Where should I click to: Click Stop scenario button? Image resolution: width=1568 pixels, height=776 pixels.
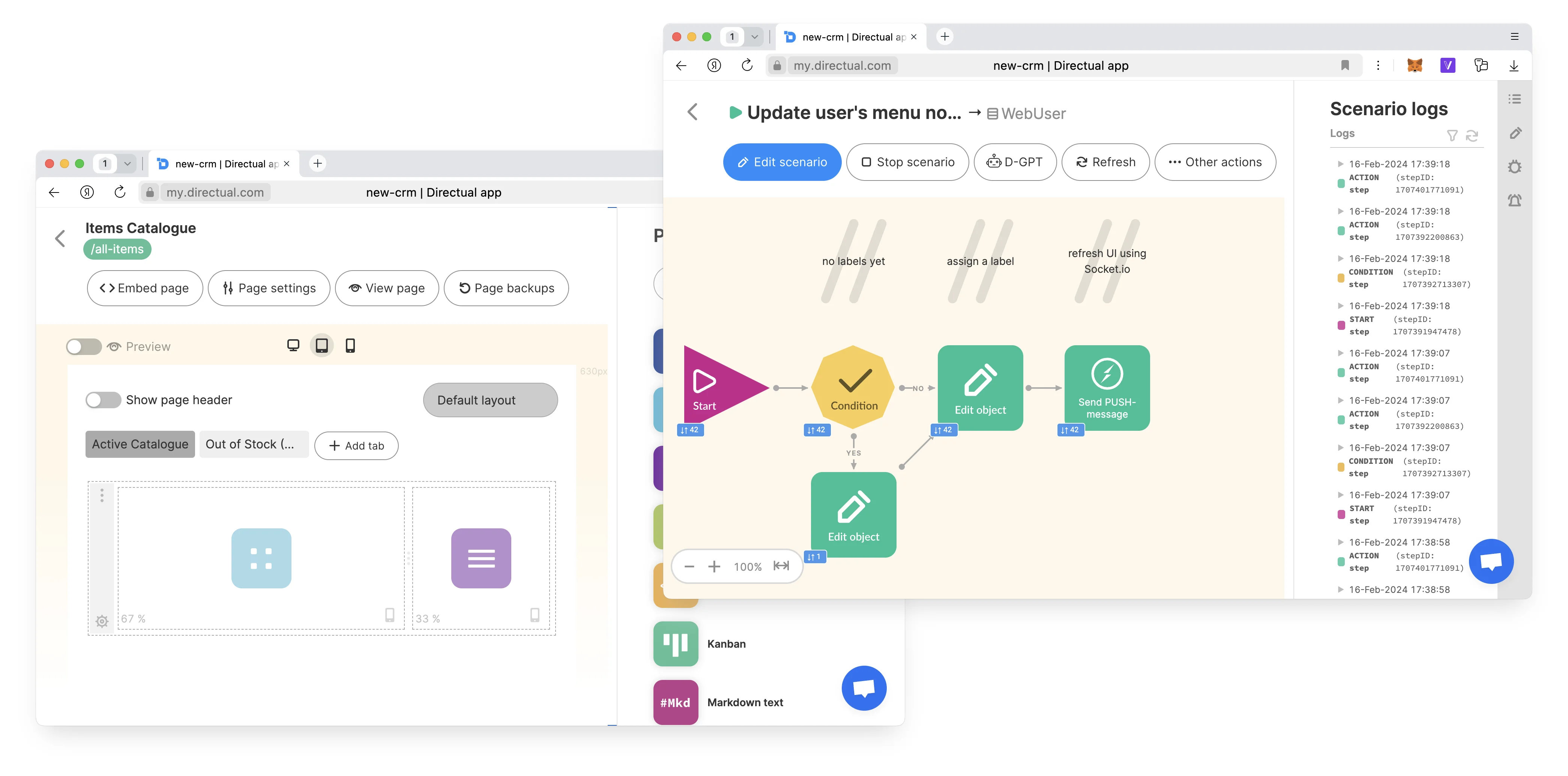point(907,162)
